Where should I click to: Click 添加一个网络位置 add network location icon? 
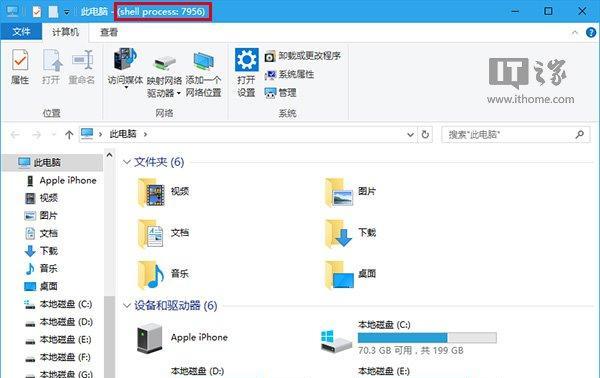[x=203, y=62]
